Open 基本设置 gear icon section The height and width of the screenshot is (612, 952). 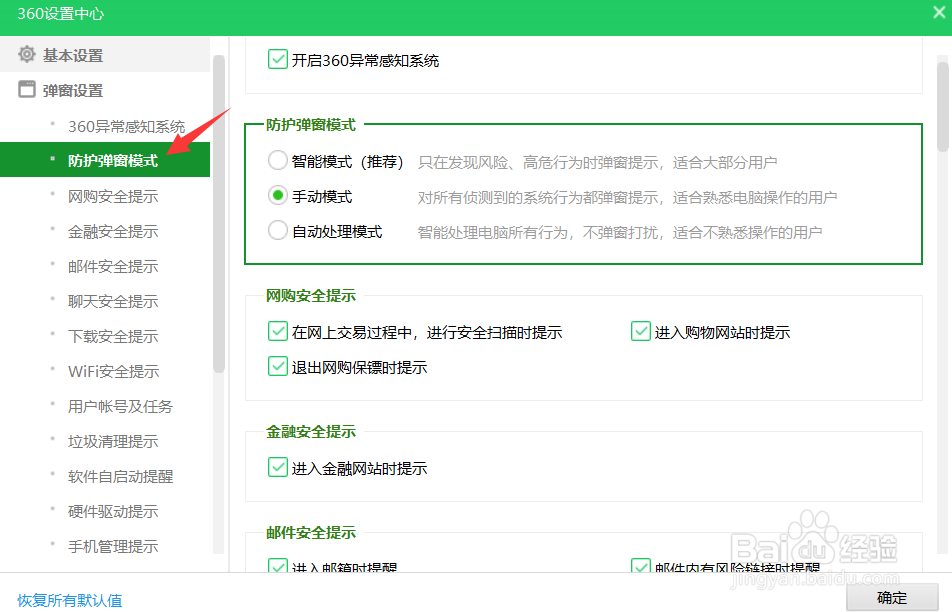pyautogui.click(x=27, y=55)
